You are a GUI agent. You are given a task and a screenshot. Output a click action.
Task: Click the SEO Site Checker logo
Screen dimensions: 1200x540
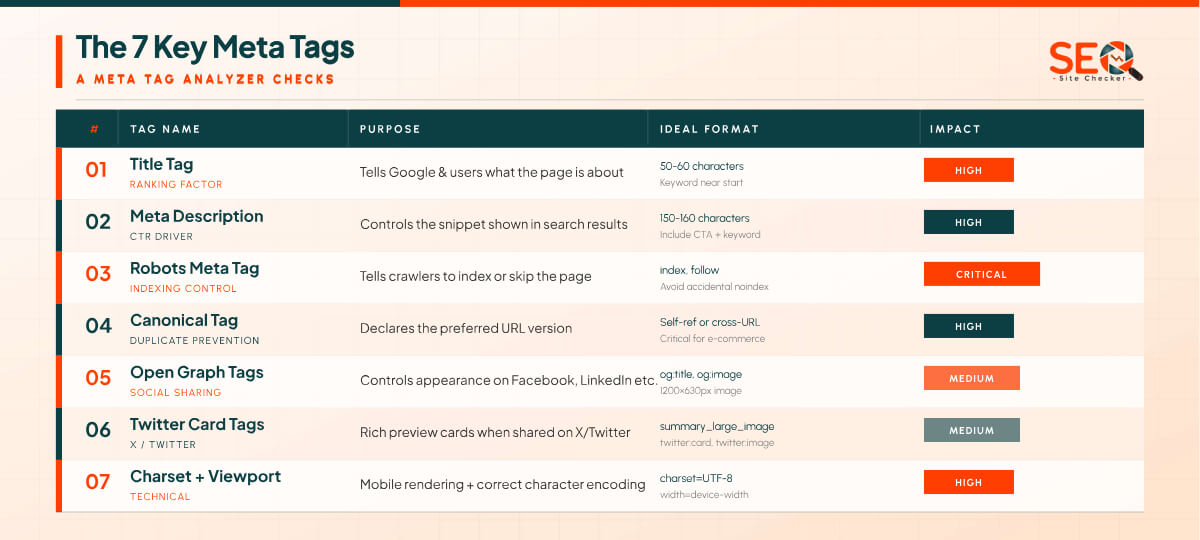pos(1096,61)
